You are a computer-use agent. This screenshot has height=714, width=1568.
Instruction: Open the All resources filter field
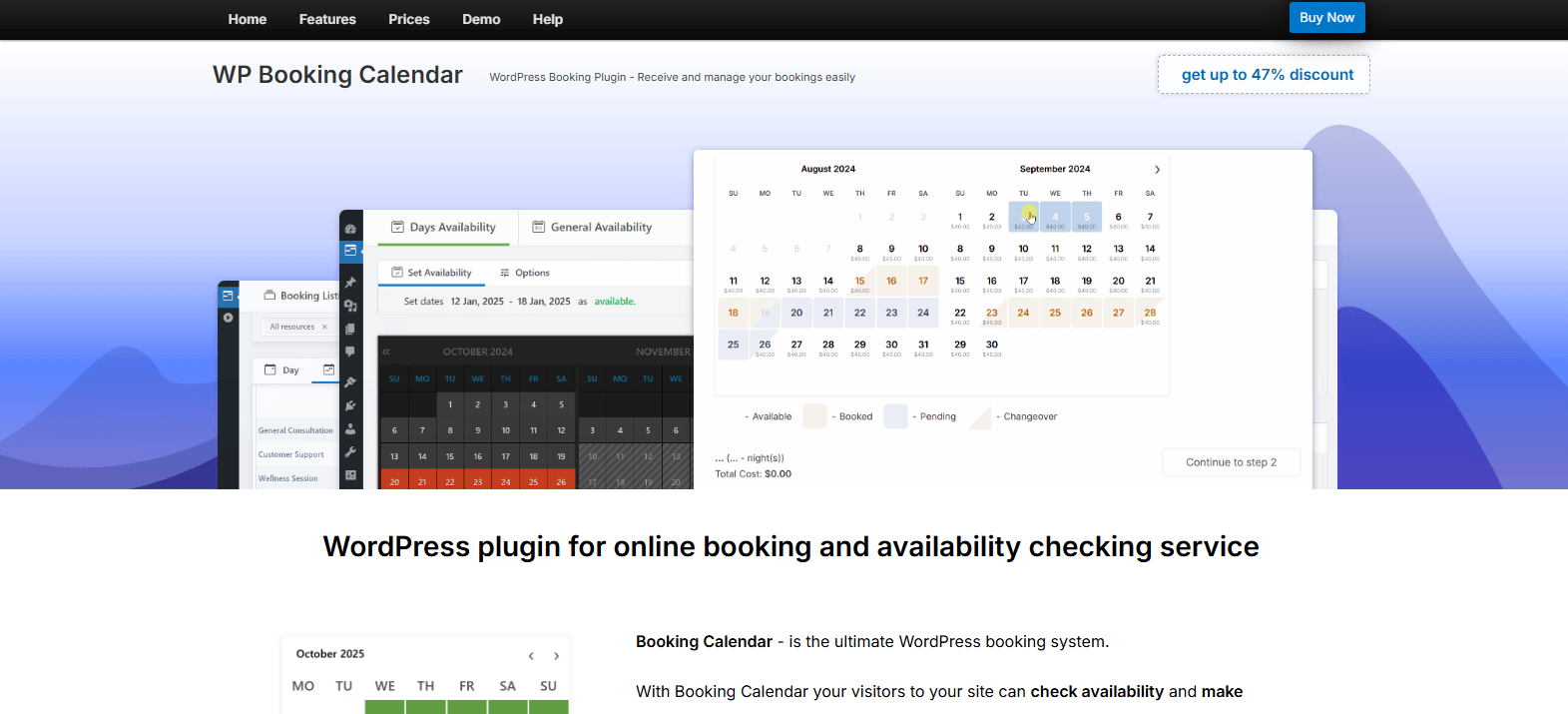(x=298, y=327)
